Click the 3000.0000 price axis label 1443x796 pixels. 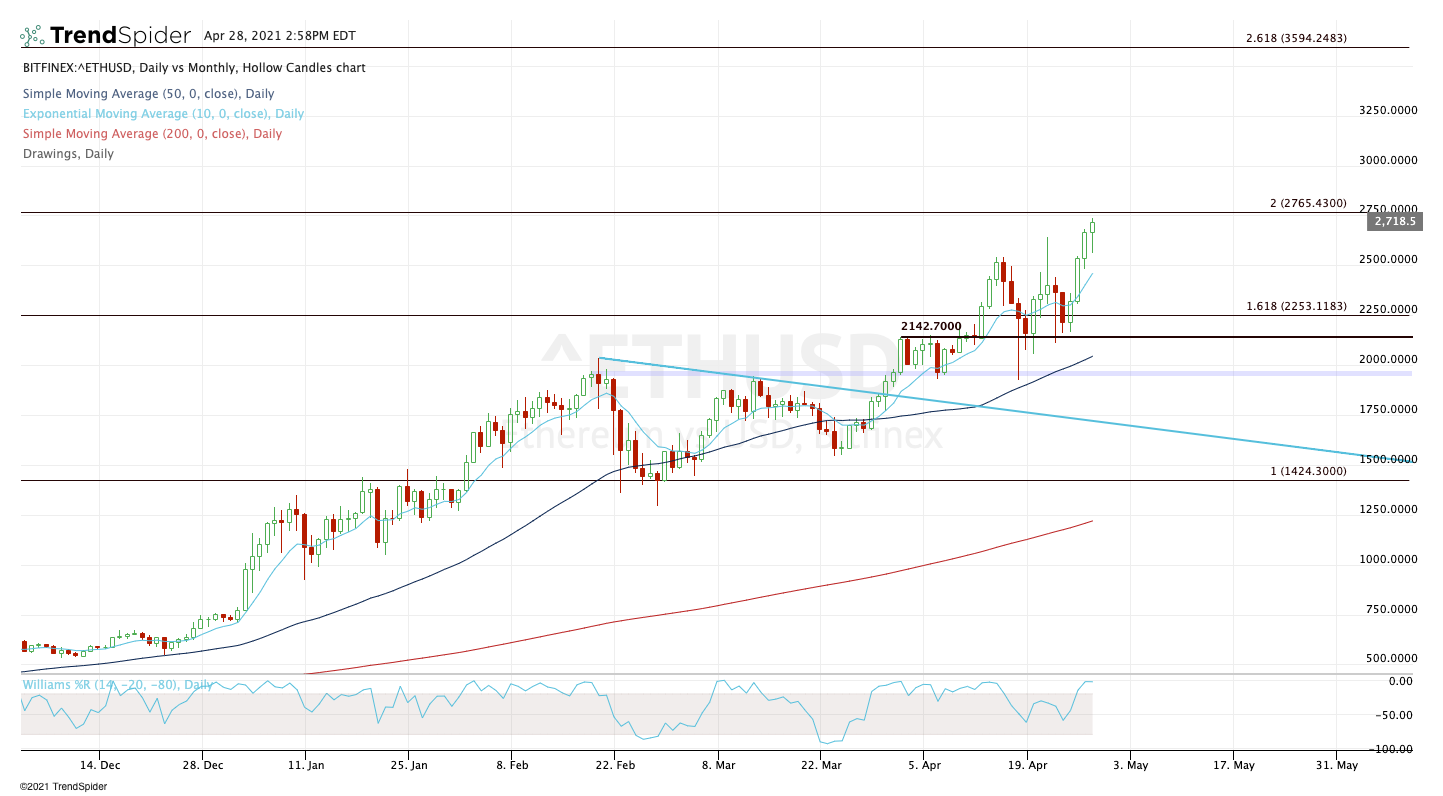[1390, 160]
